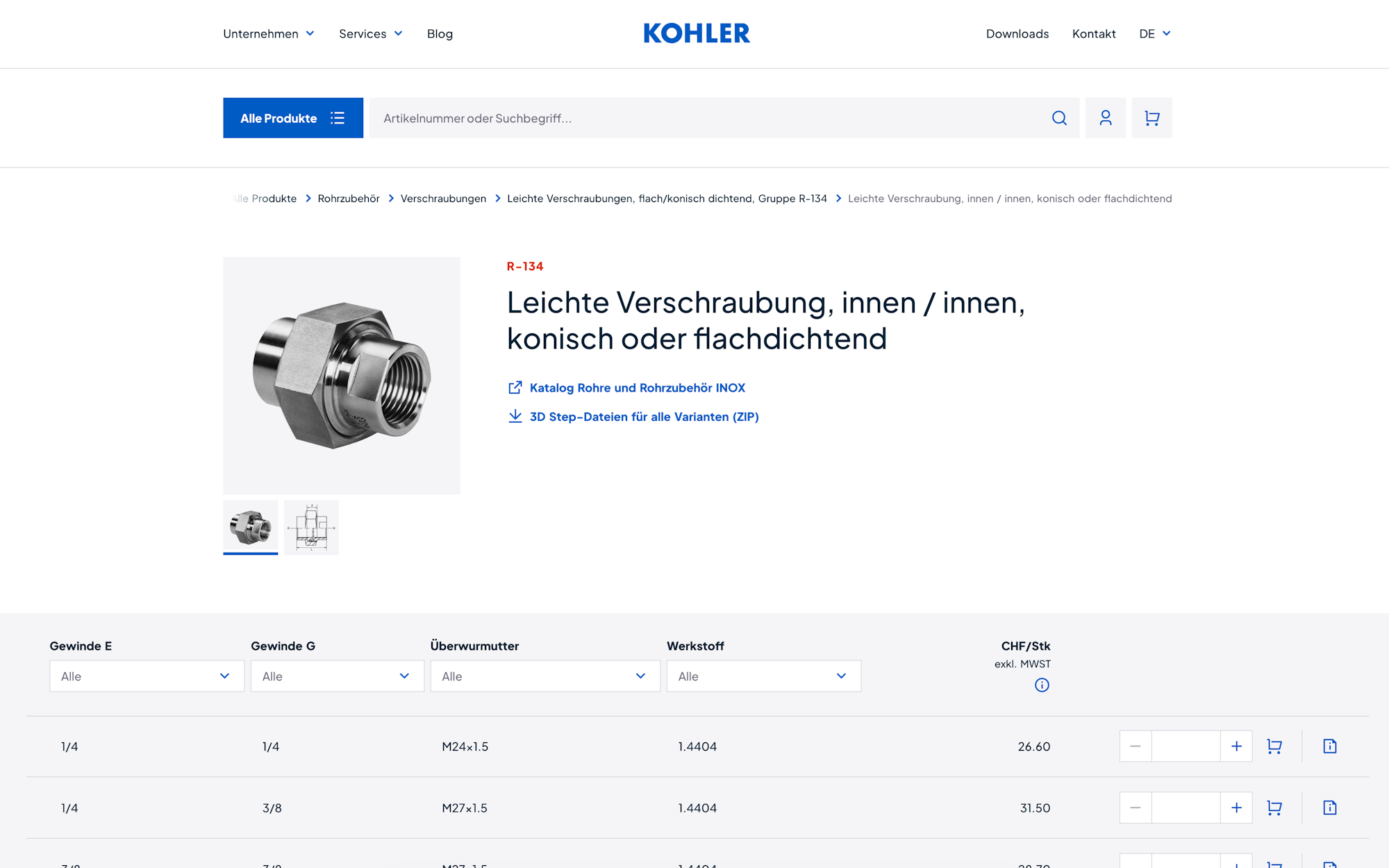Click external link icon beside Katalog
The image size is (1389, 868).
click(x=515, y=387)
